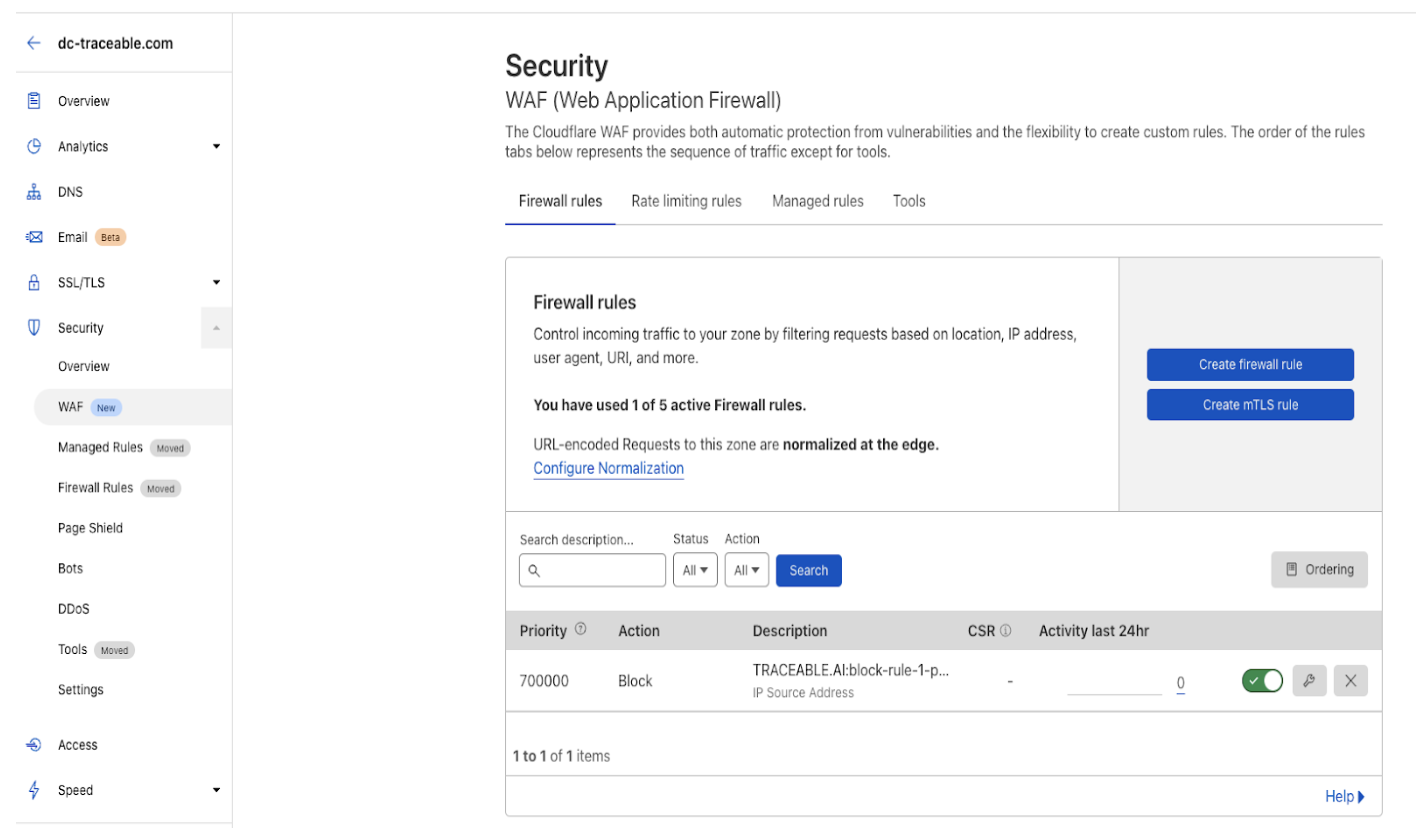Delete the firewall rule with X icon
Viewport: 1426px width, 828px height.
[1350, 681]
